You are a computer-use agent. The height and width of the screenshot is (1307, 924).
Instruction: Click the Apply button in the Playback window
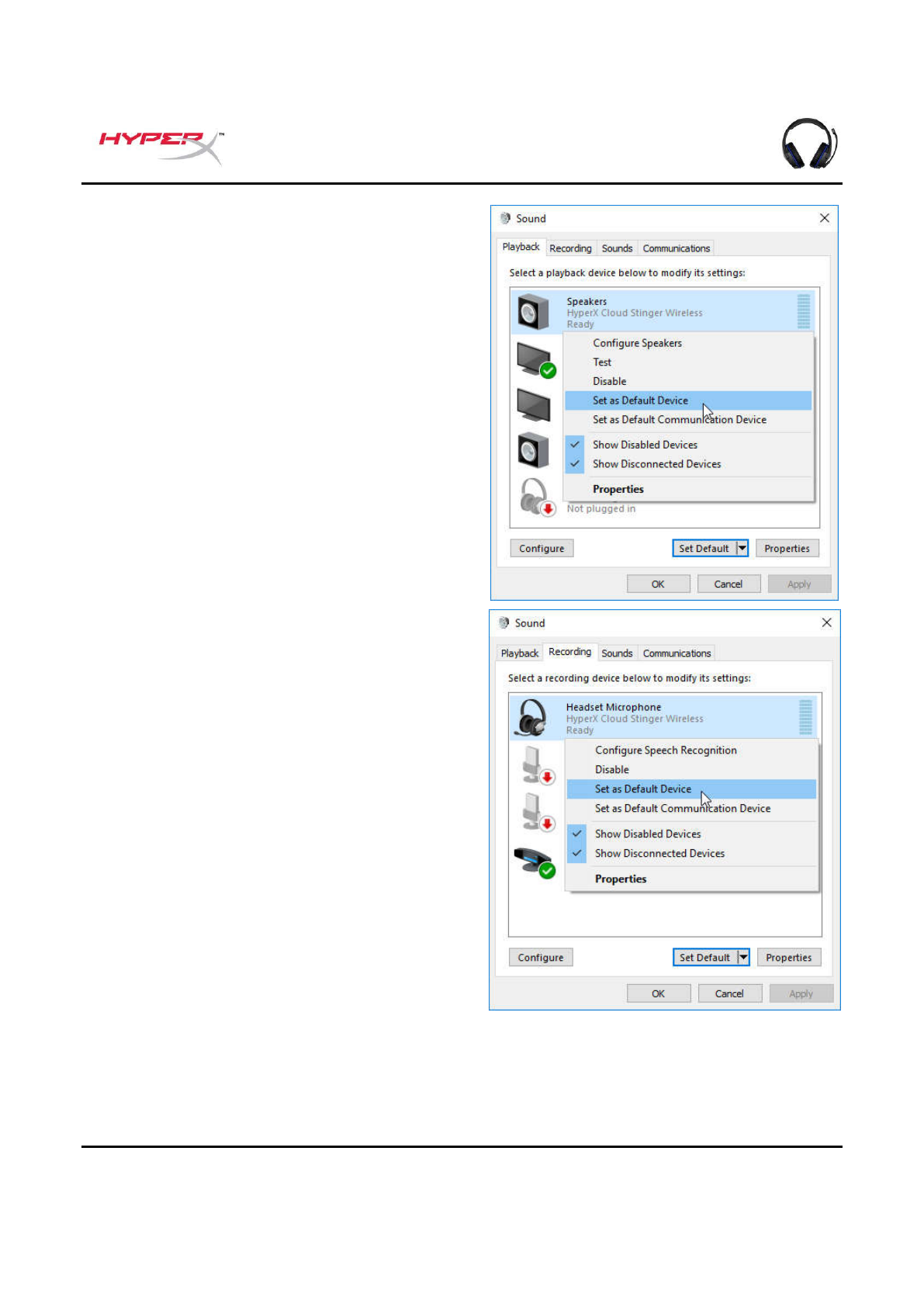pos(799,584)
